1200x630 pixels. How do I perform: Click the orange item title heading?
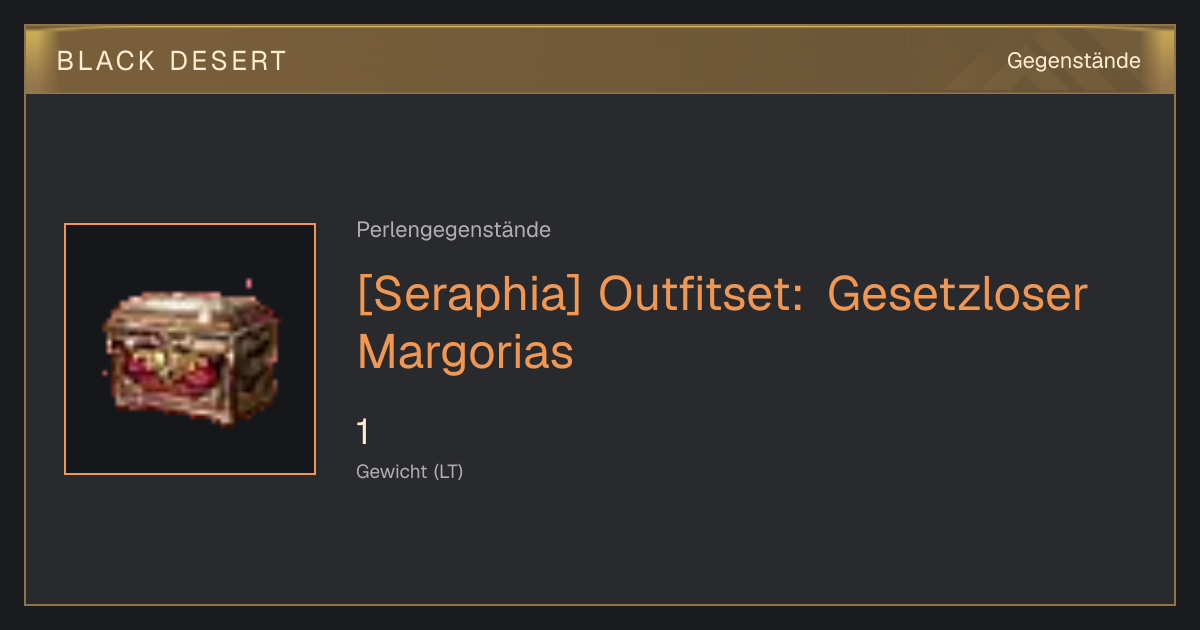tap(722, 322)
